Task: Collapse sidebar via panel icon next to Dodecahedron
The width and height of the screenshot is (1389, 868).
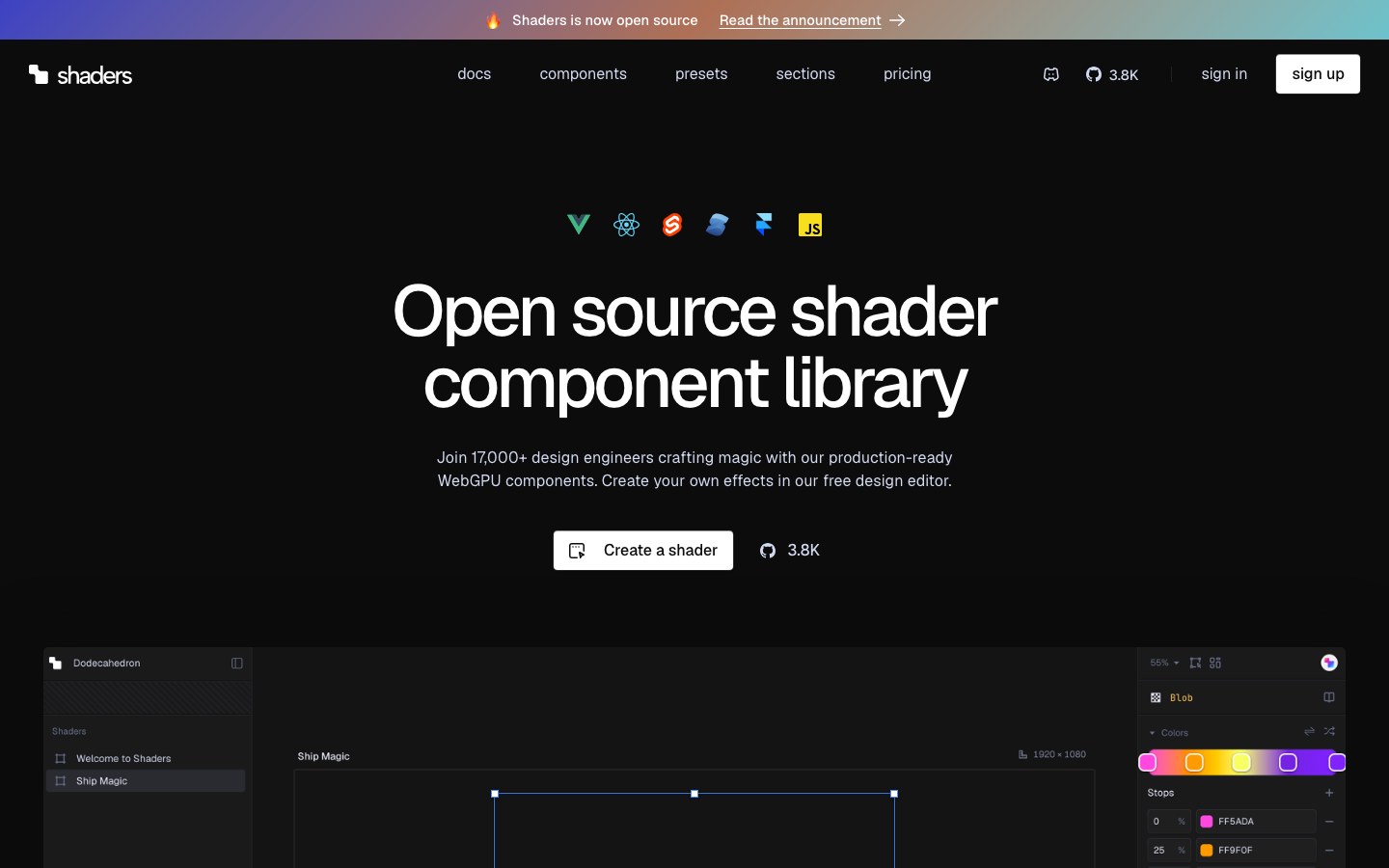Action: pos(237,664)
